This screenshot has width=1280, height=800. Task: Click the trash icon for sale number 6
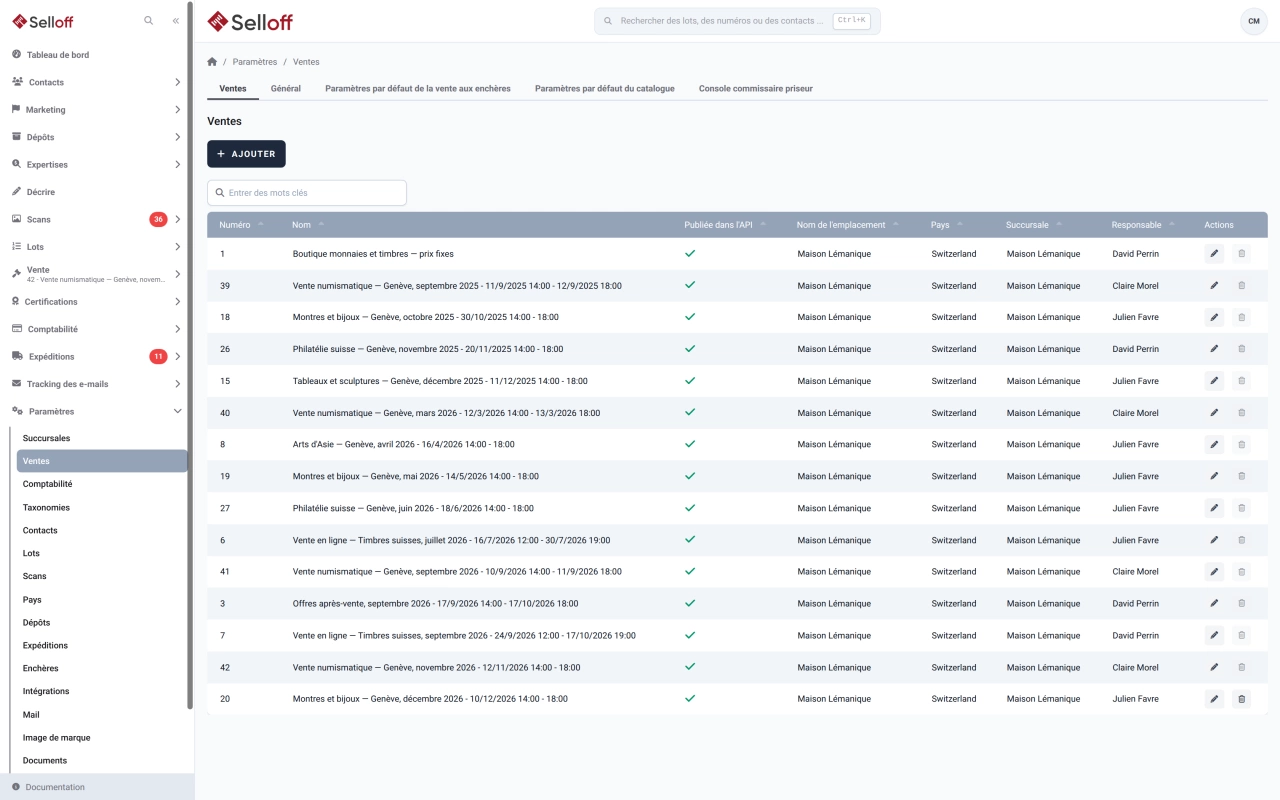pyautogui.click(x=1242, y=540)
